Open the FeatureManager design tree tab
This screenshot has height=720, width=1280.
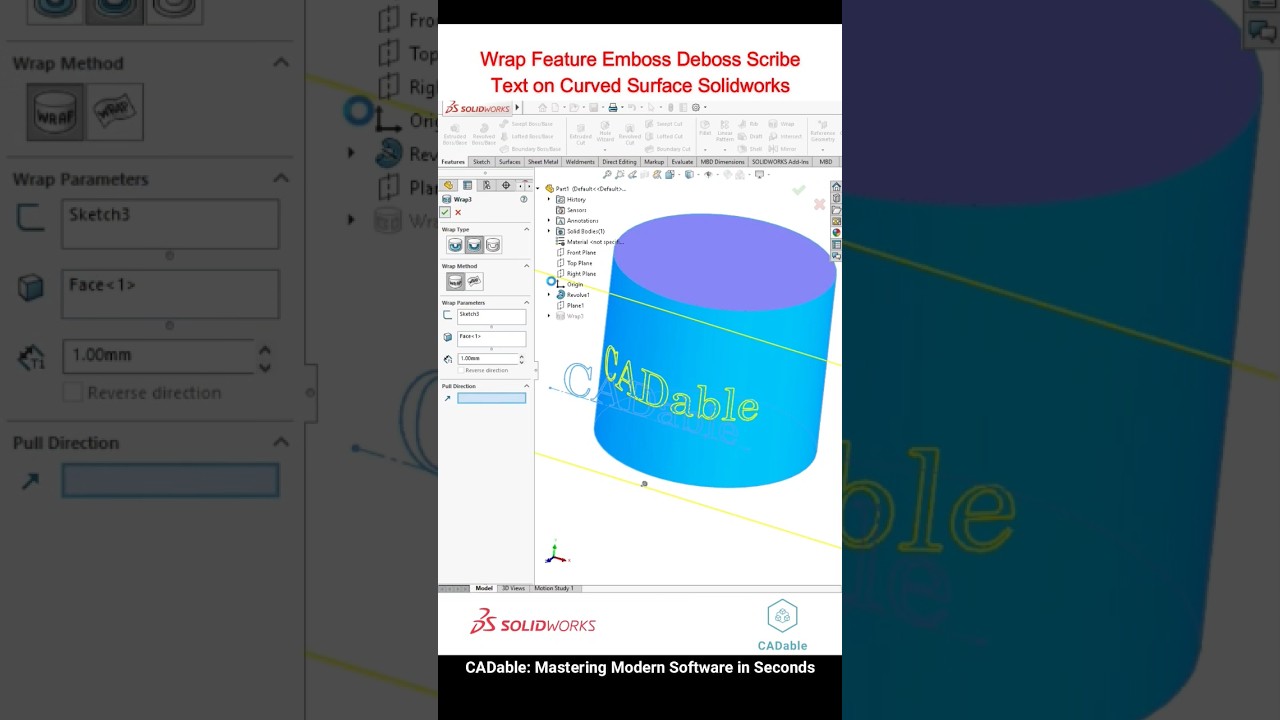click(x=448, y=185)
